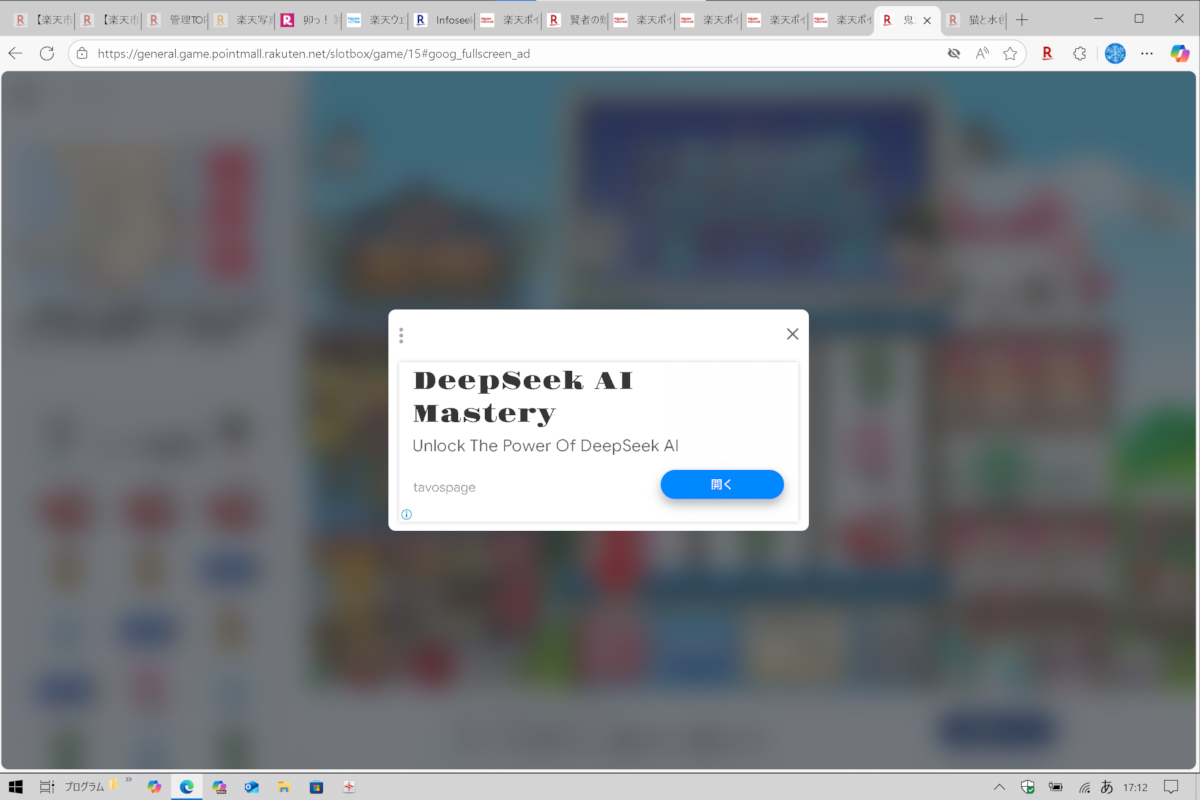Open a new browser tab

pos(1021,20)
